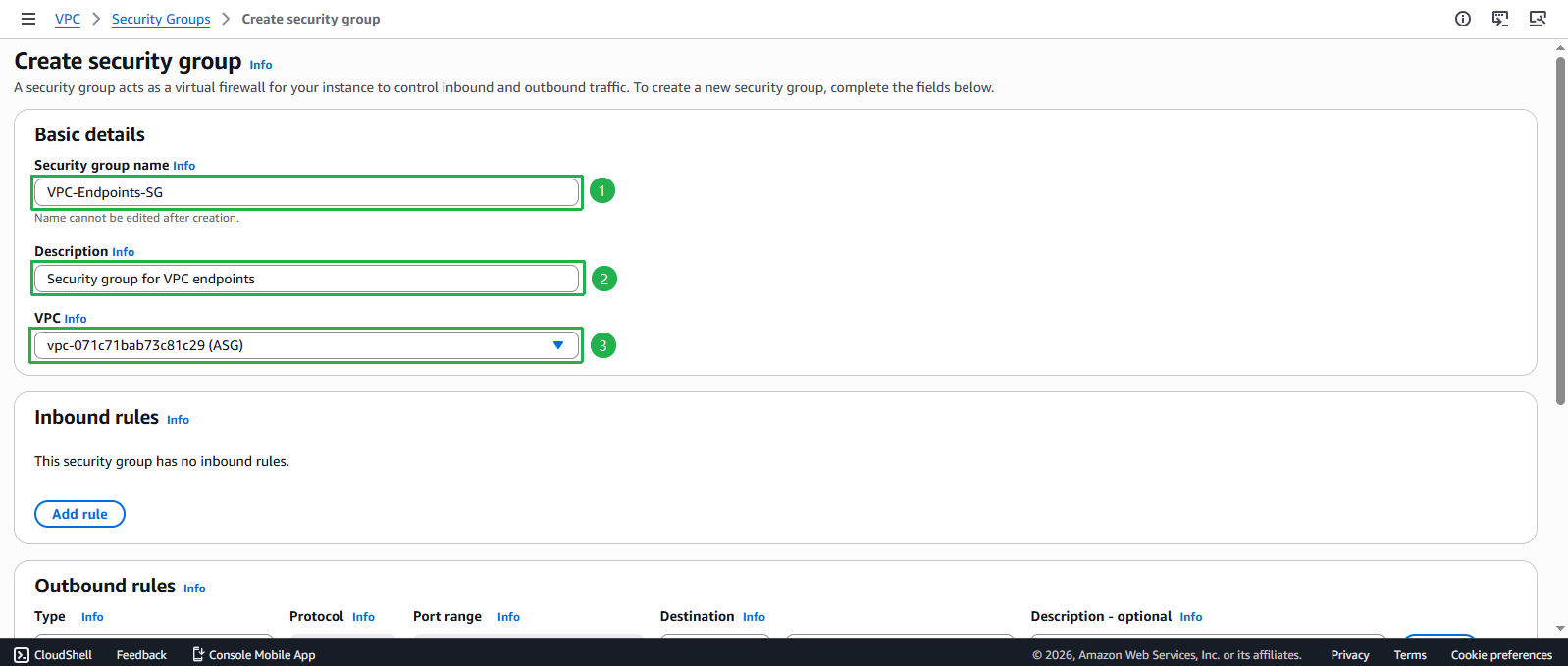
Task: Go to Security Groups breadcrumb
Action: pyautogui.click(x=161, y=19)
